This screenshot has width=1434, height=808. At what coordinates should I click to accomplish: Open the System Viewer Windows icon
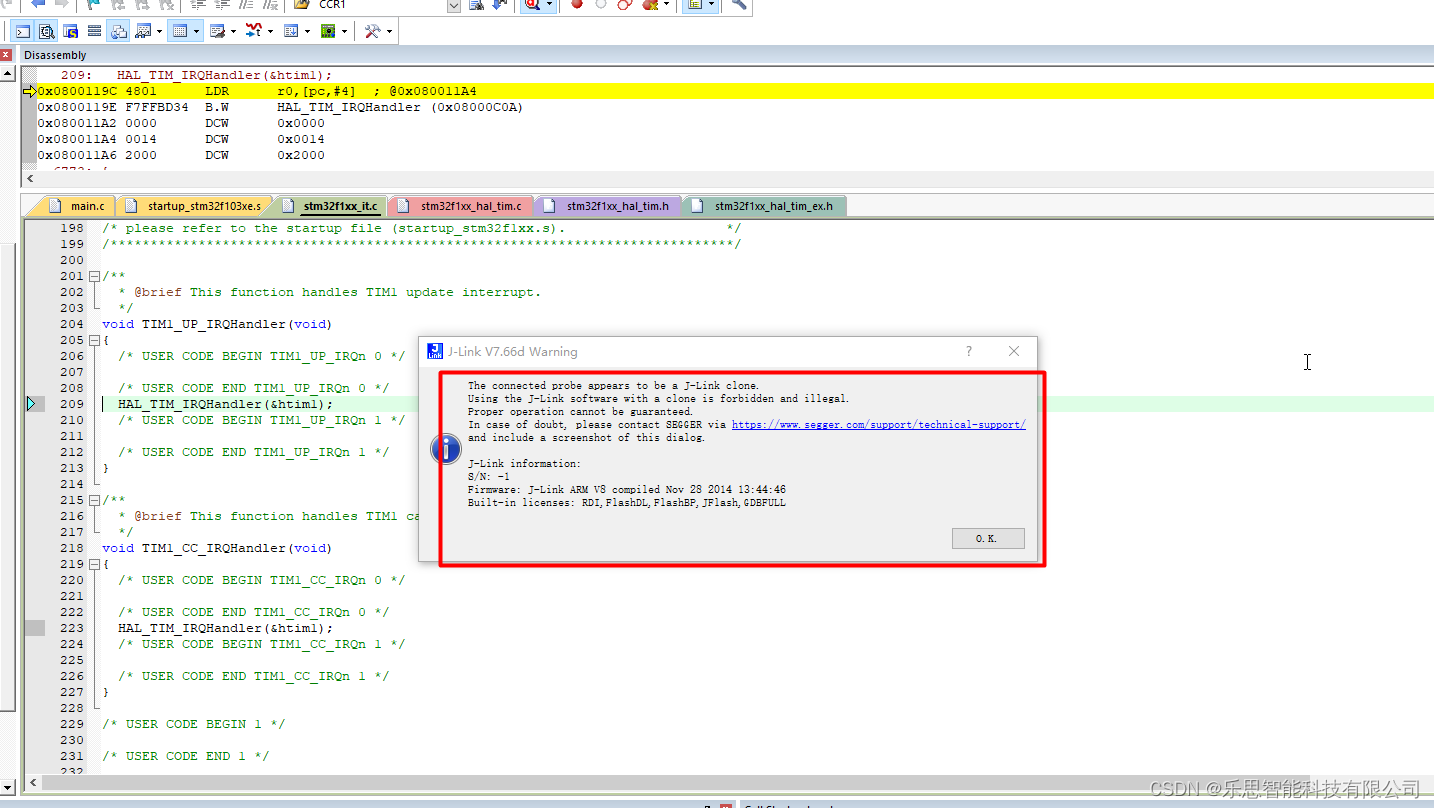tap(328, 32)
